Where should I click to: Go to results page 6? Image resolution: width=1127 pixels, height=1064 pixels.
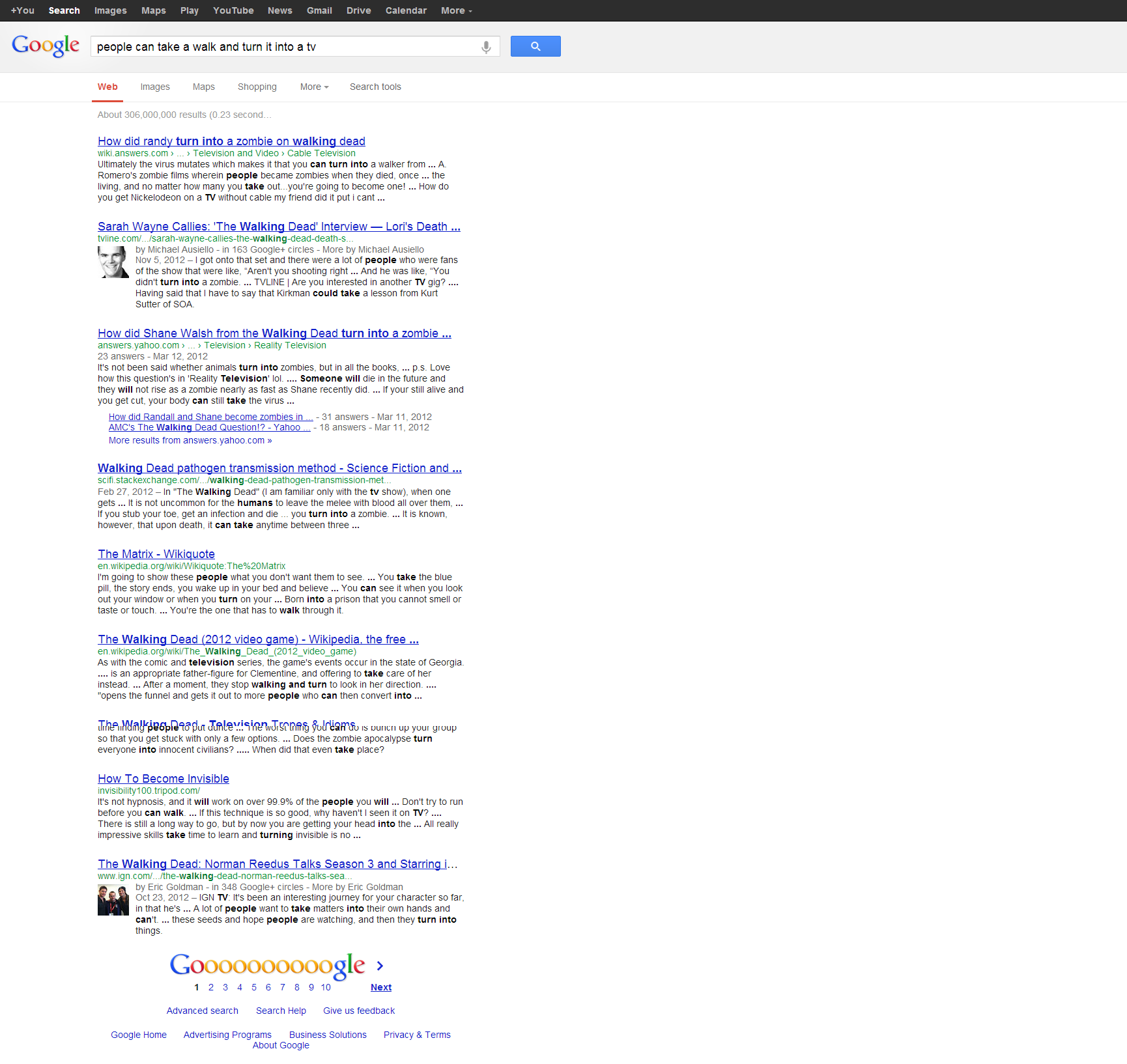268,987
